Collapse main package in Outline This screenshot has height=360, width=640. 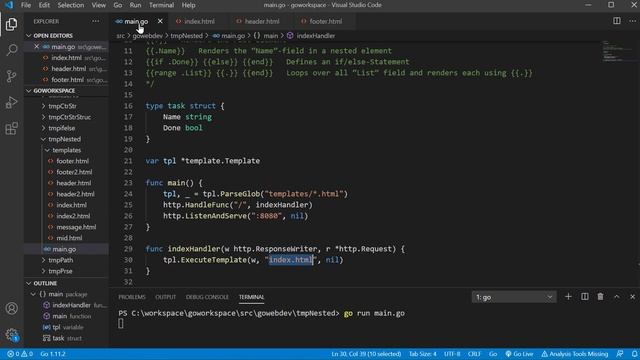tap(33, 294)
